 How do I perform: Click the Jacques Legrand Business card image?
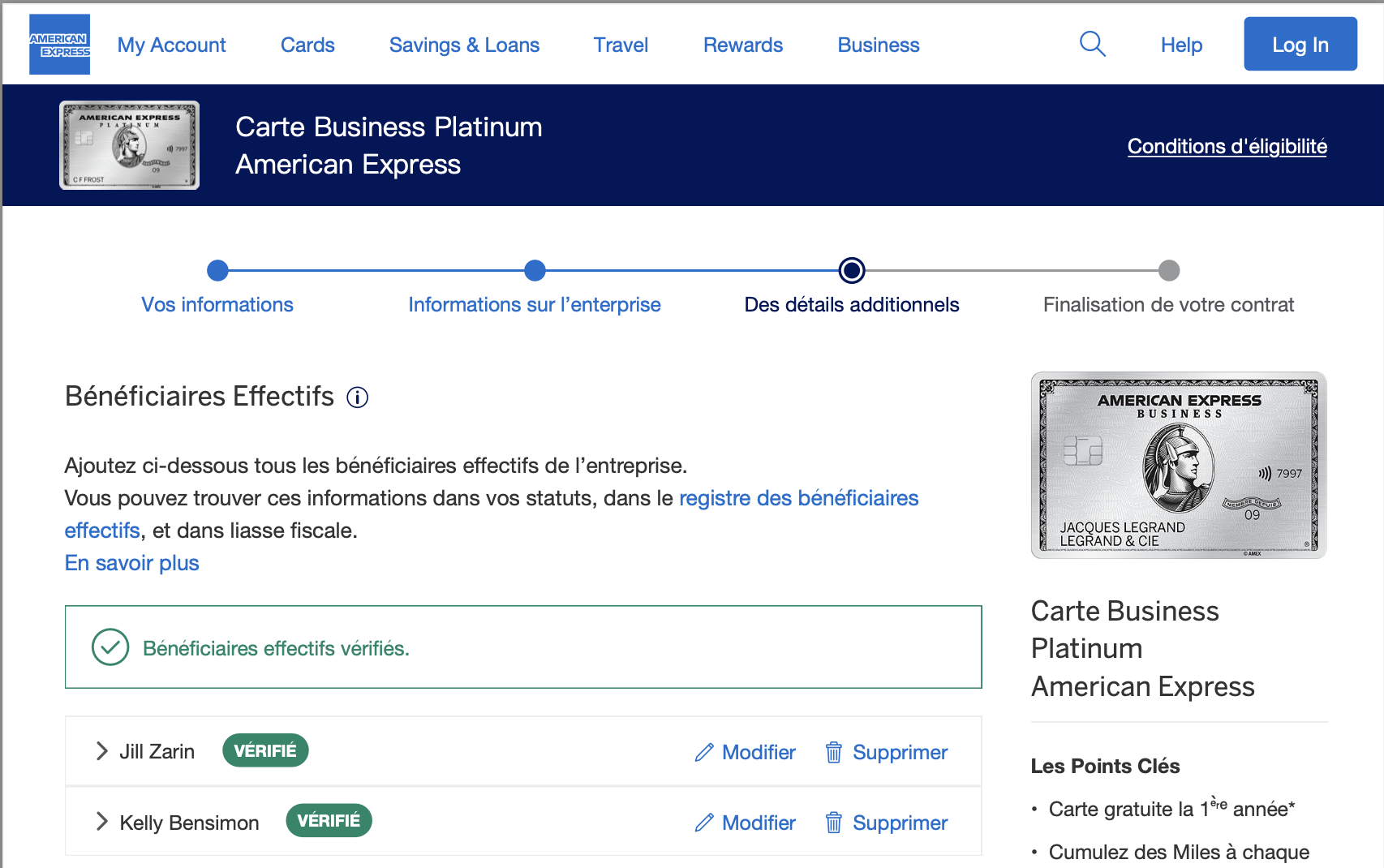pos(1179,466)
